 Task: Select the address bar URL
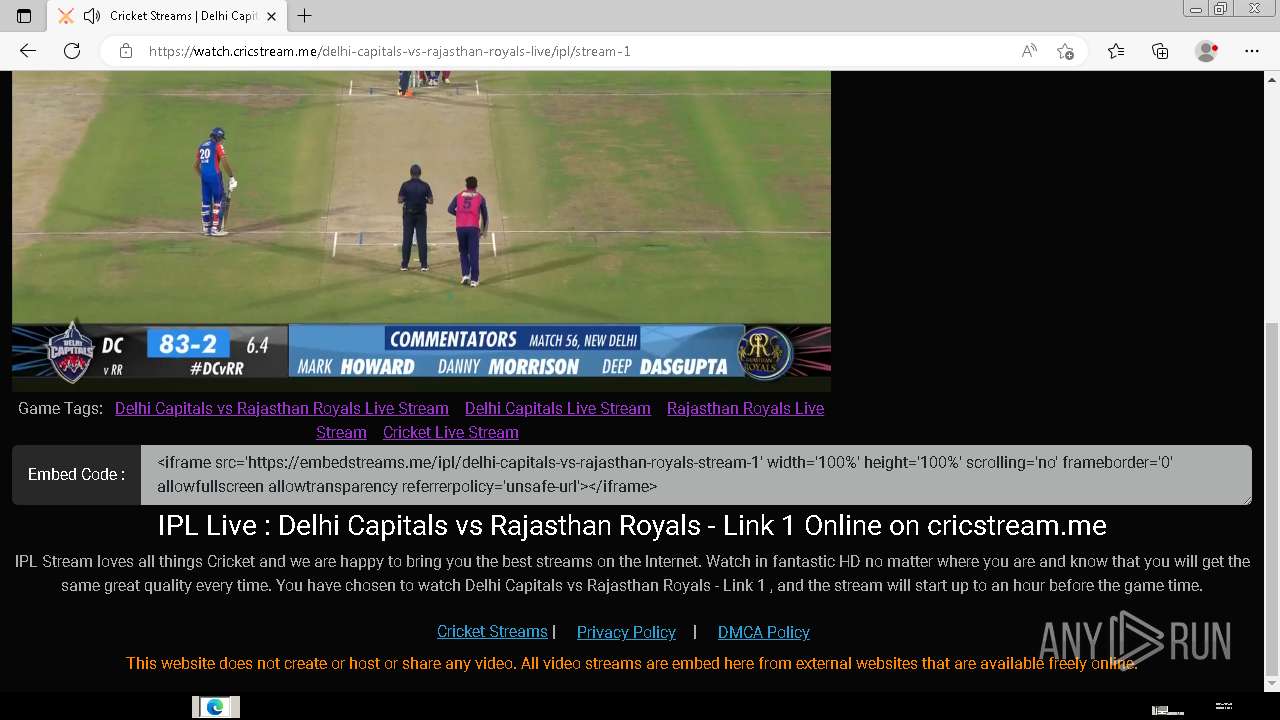tap(389, 51)
